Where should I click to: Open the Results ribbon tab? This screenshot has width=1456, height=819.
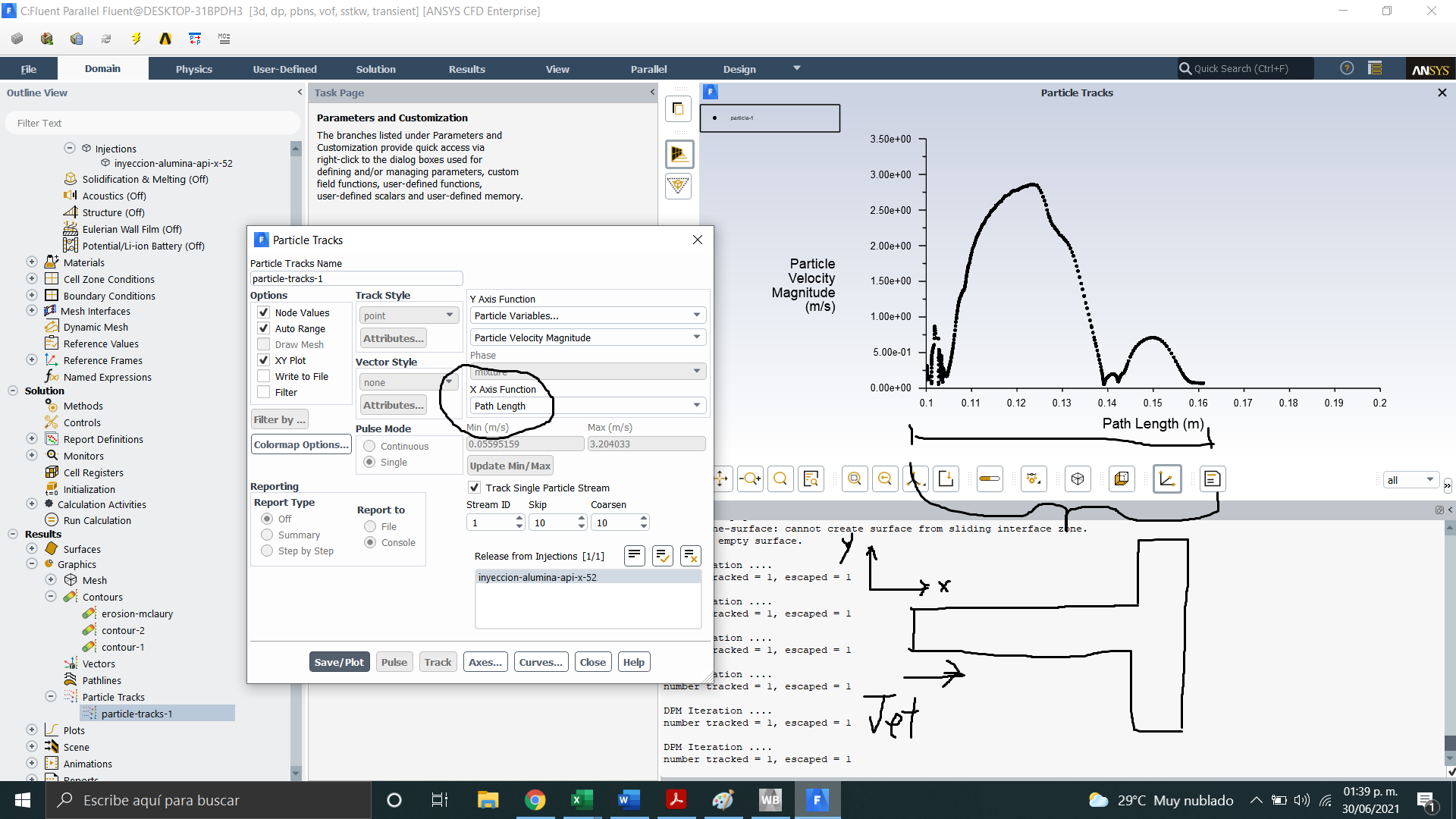click(466, 69)
